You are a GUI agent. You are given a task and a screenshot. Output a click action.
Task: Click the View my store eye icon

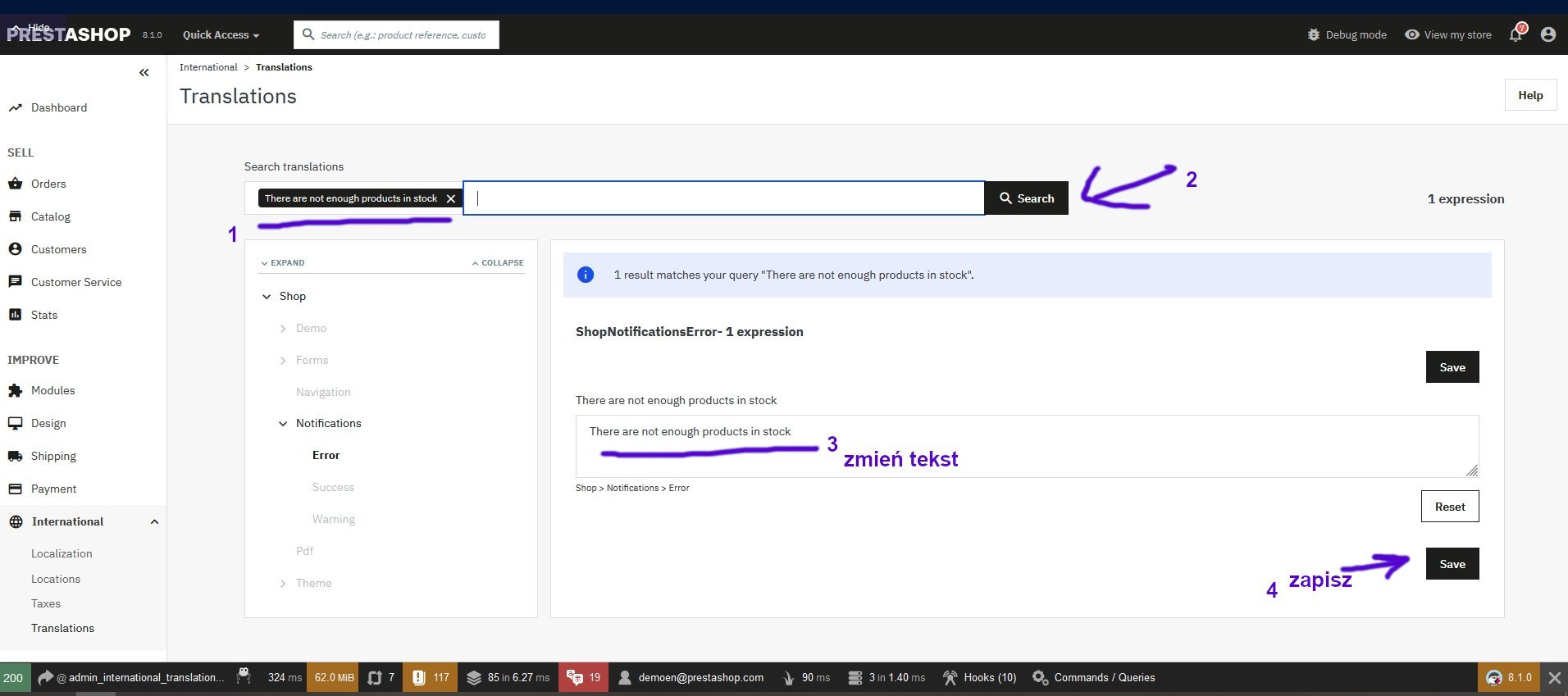[x=1412, y=34]
